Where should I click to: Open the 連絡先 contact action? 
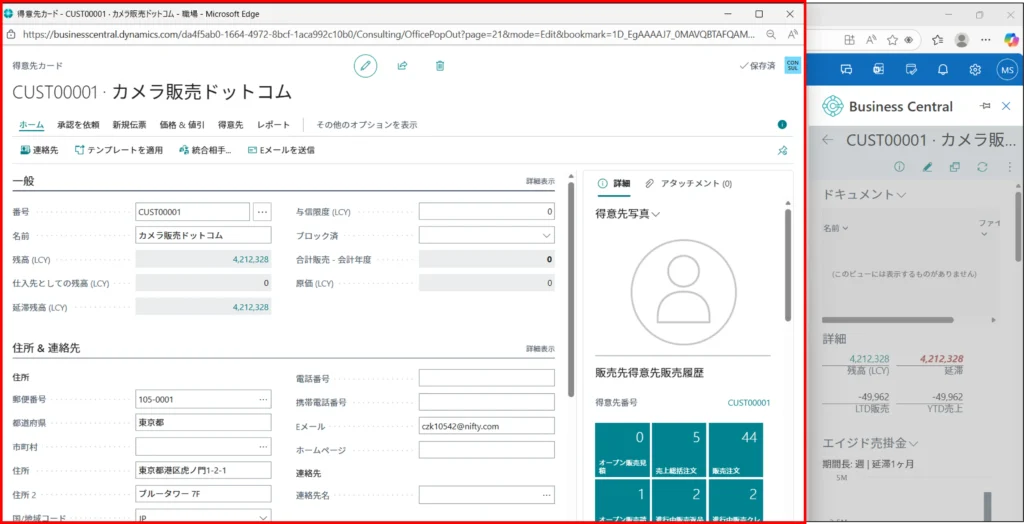point(39,150)
